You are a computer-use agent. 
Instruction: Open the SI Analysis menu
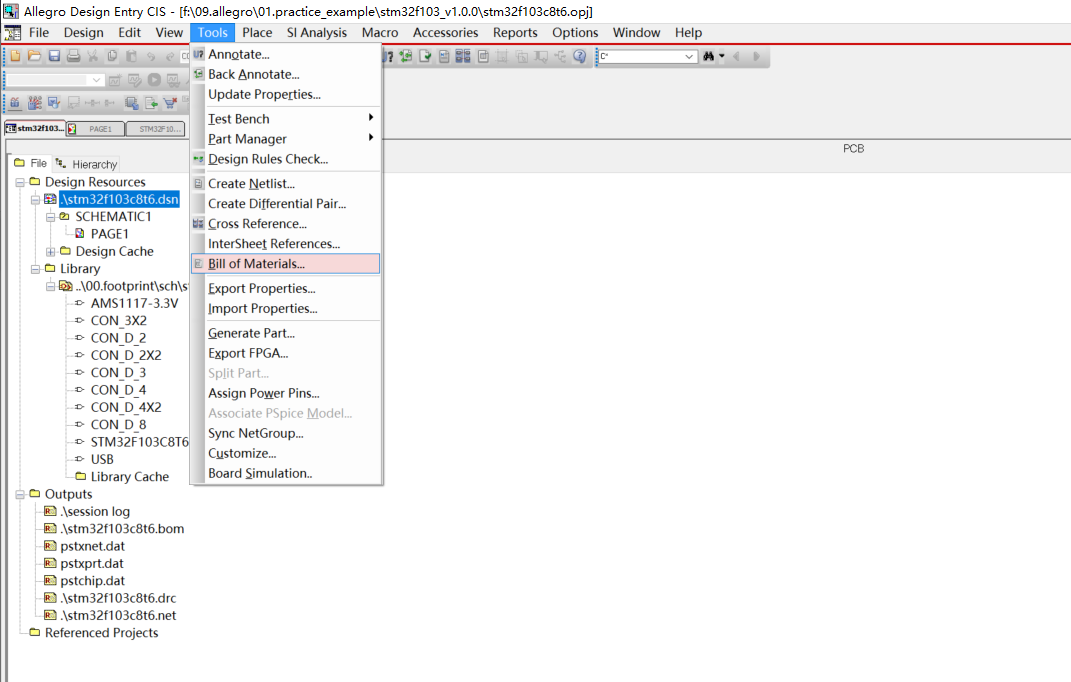[x=316, y=33]
